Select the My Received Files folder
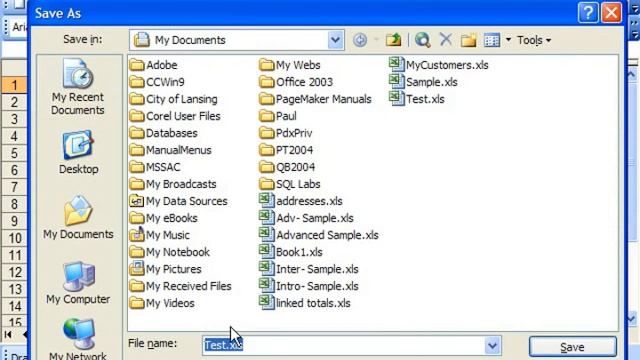640x360 pixels. (180, 286)
